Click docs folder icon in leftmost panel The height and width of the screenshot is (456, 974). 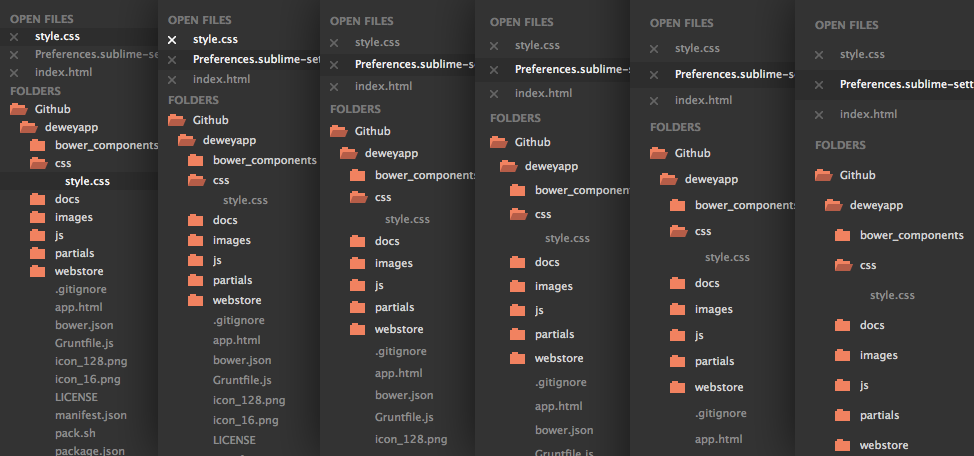37,199
